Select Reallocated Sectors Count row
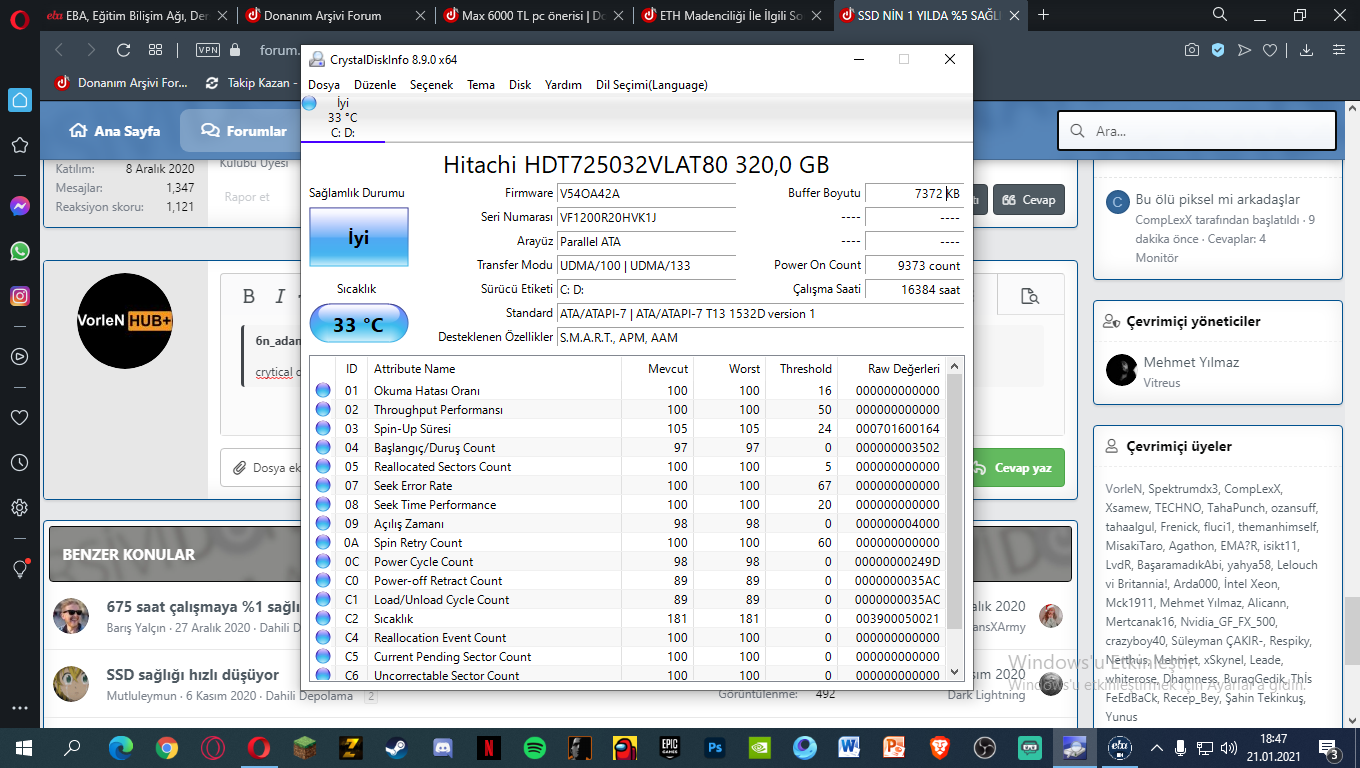The height and width of the screenshot is (768, 1360). (630, 467)
